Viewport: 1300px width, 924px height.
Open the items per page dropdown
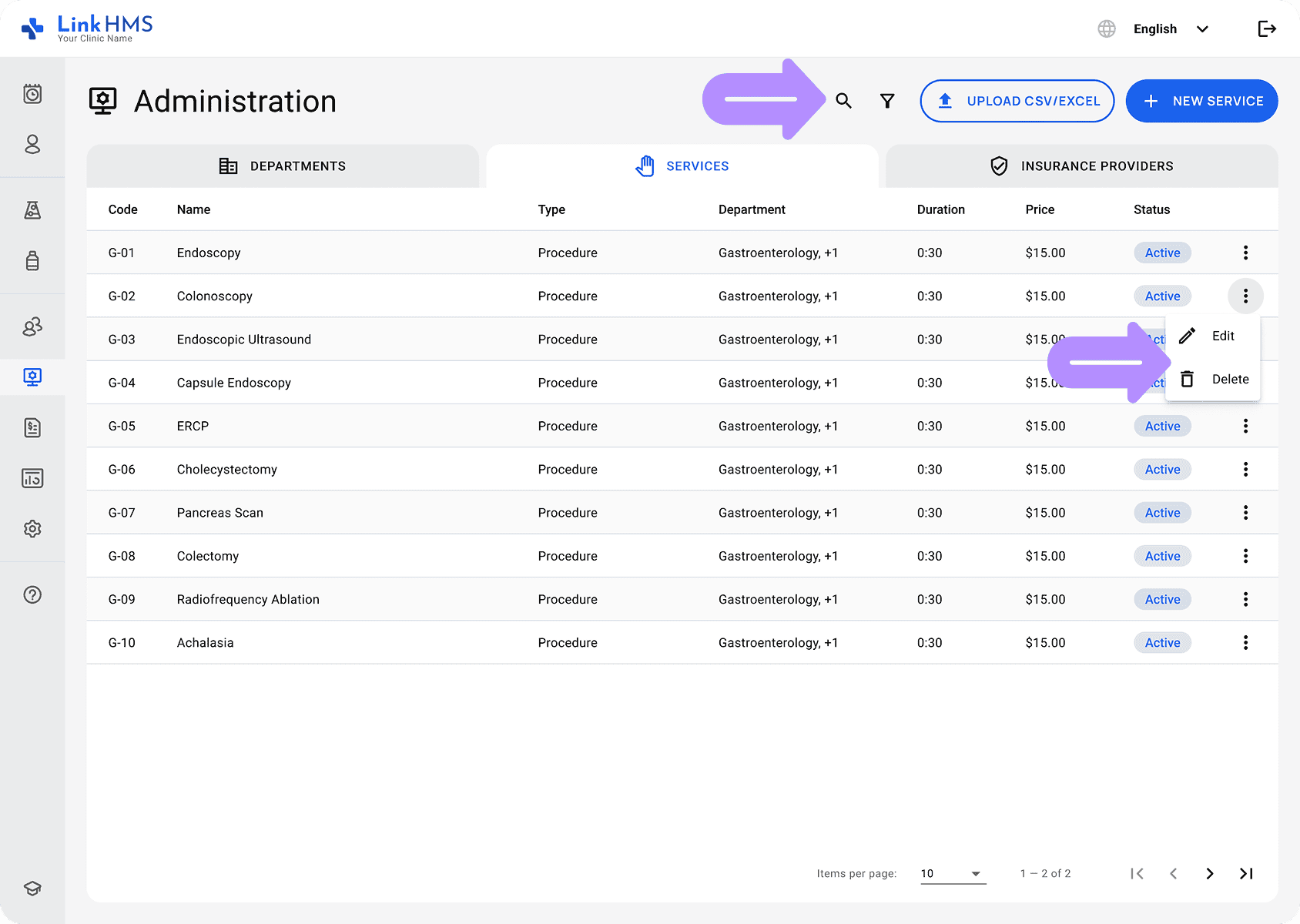pyautogui.click(x=952, y=873)
